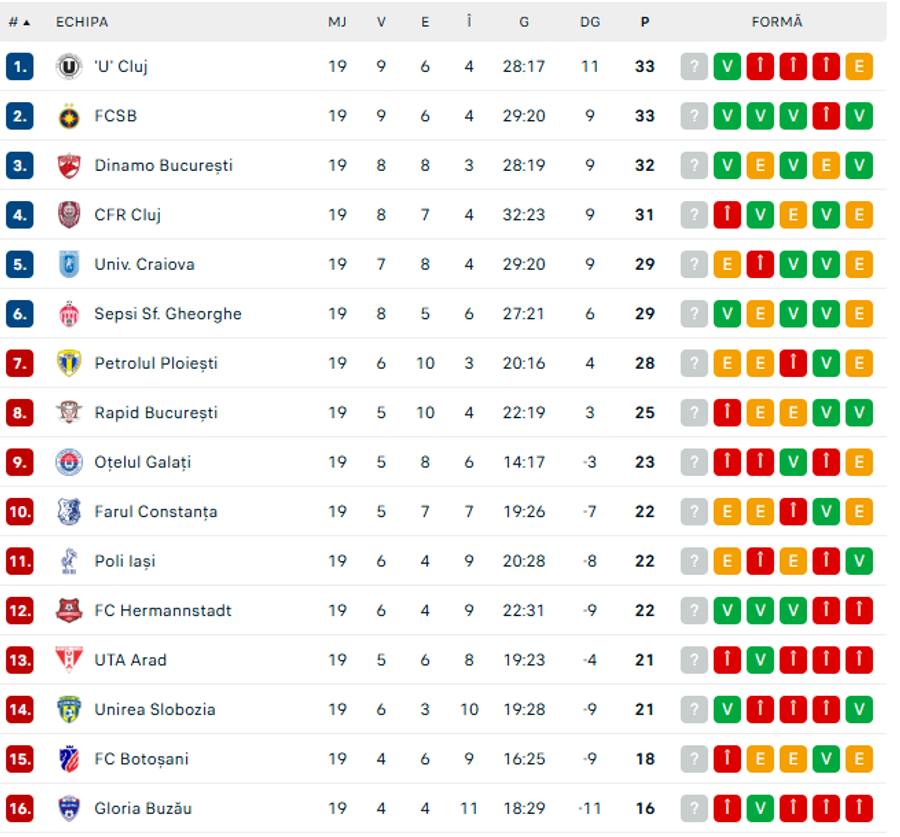Viewport: 900px width, 837px height.
Task: Click the Dinamo București crest icon
Action: pos(69,166)
